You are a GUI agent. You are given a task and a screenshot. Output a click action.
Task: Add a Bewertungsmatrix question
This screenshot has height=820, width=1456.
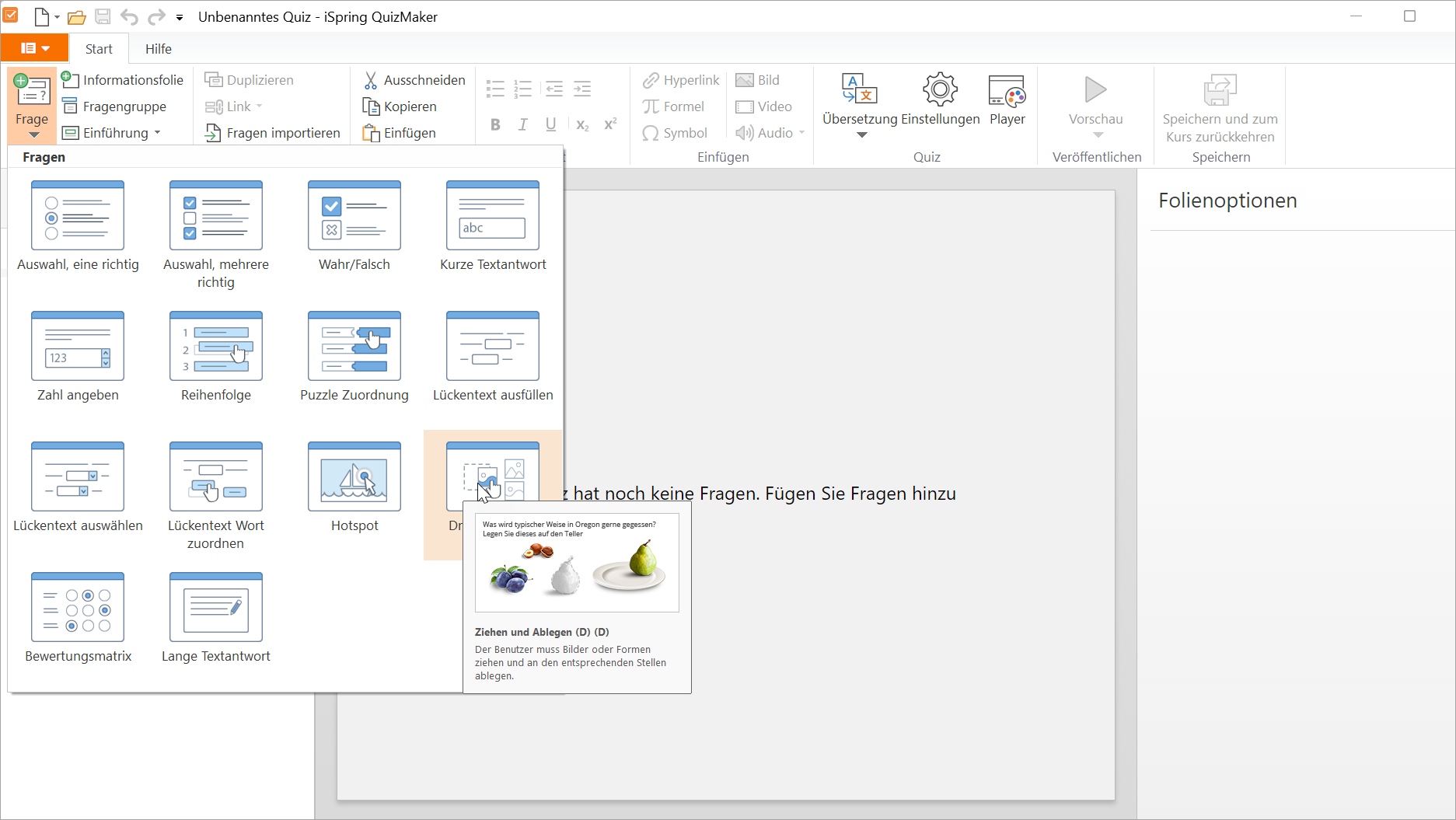(78, 608)
